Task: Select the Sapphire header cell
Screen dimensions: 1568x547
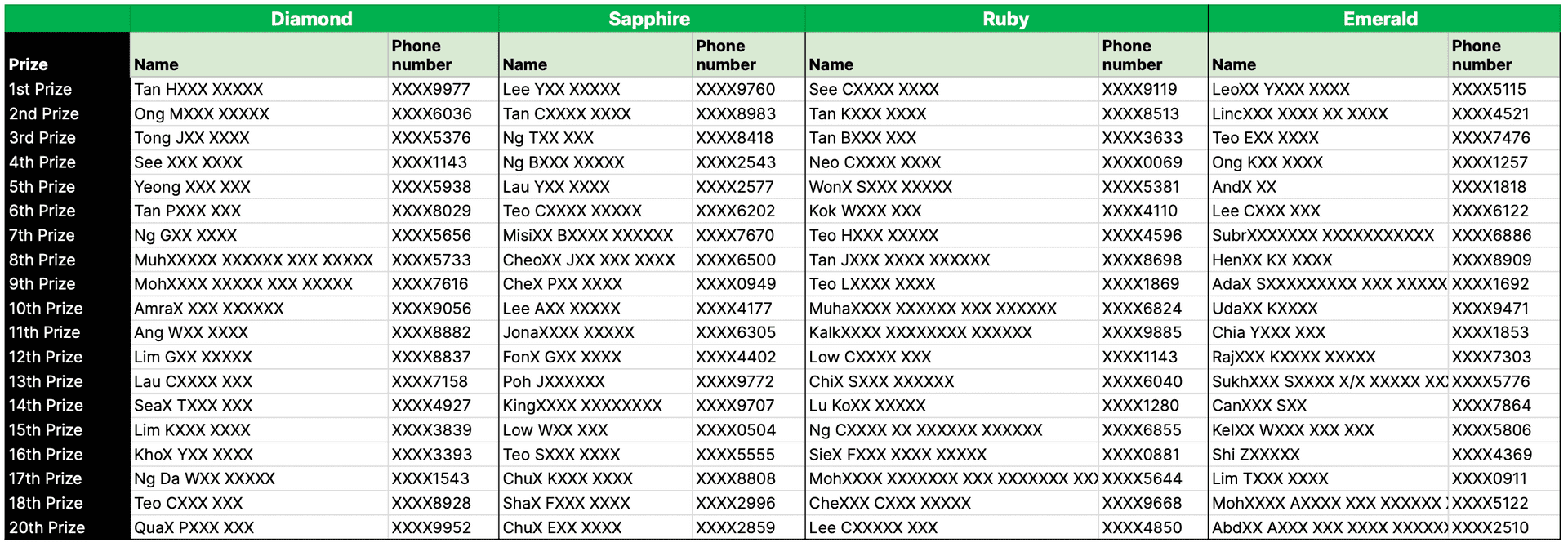Action: point(651,19)
